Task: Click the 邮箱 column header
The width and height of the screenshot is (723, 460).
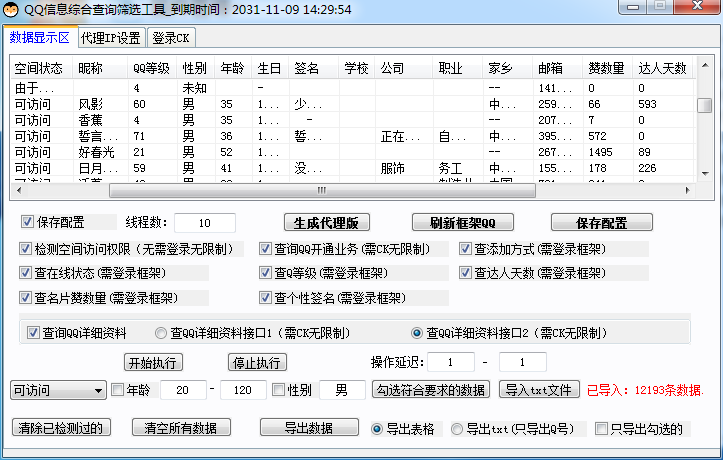Action: point(557,68)
